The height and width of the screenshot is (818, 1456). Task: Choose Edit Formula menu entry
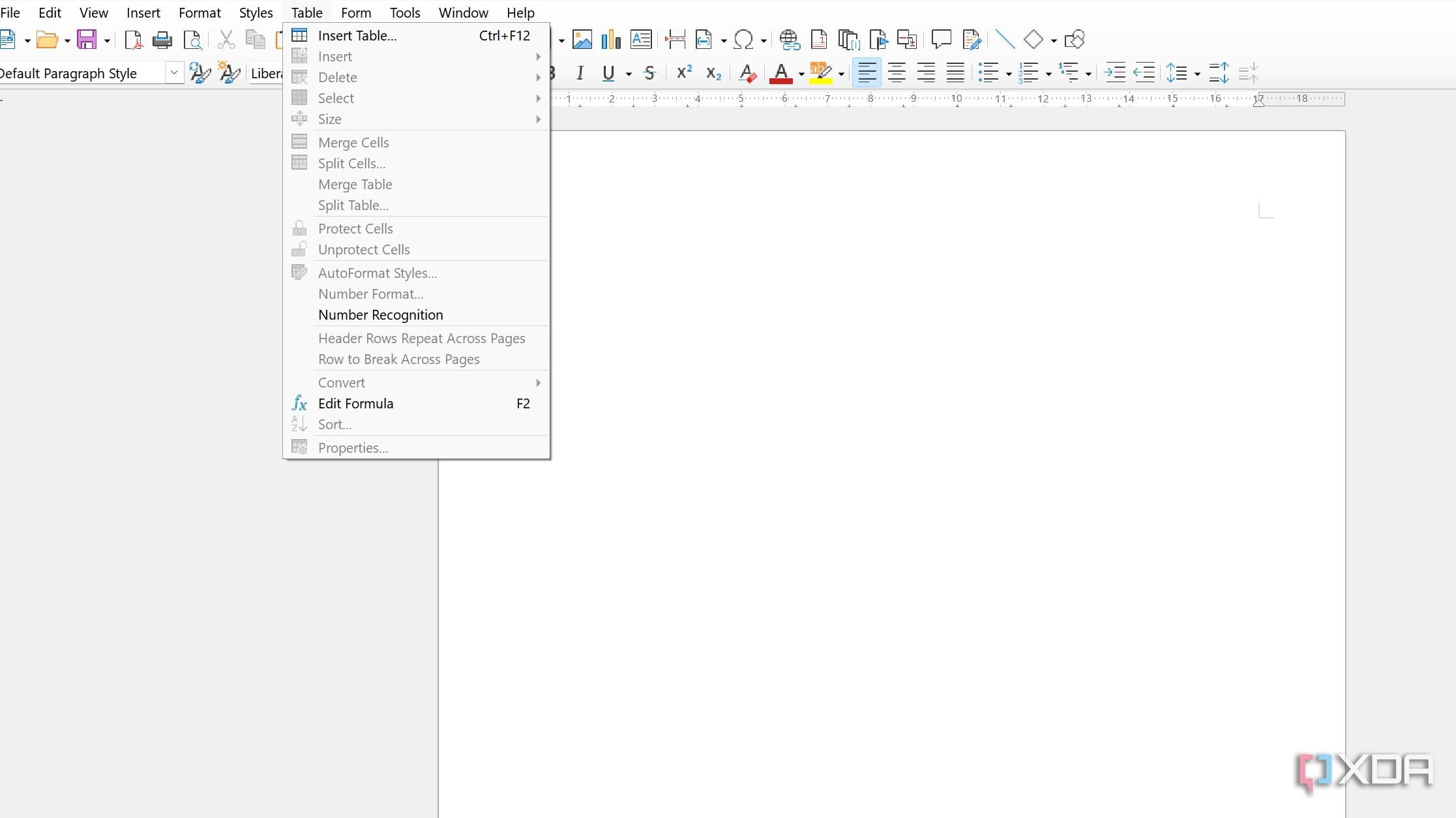(416, 404)
